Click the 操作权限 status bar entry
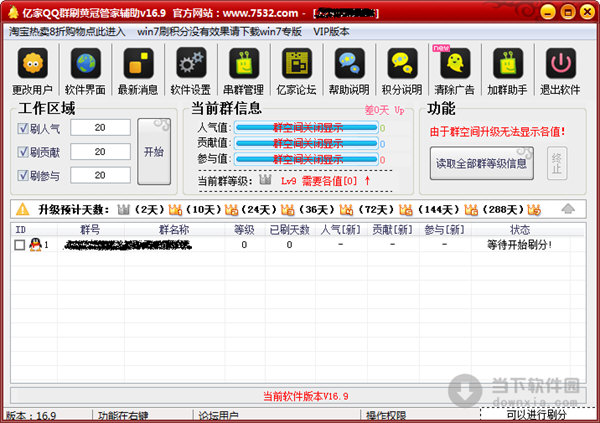 tap(386, 416)
